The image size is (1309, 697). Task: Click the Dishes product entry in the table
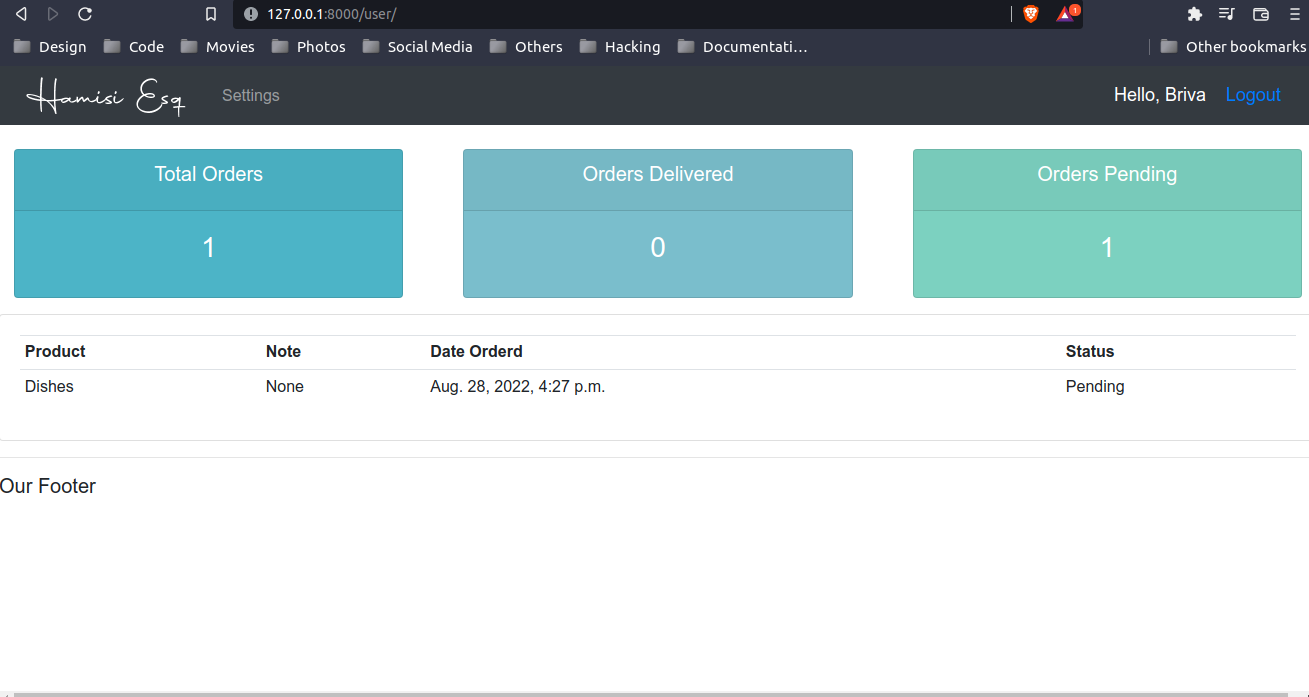pyautogui.click(x=49, y=386)
